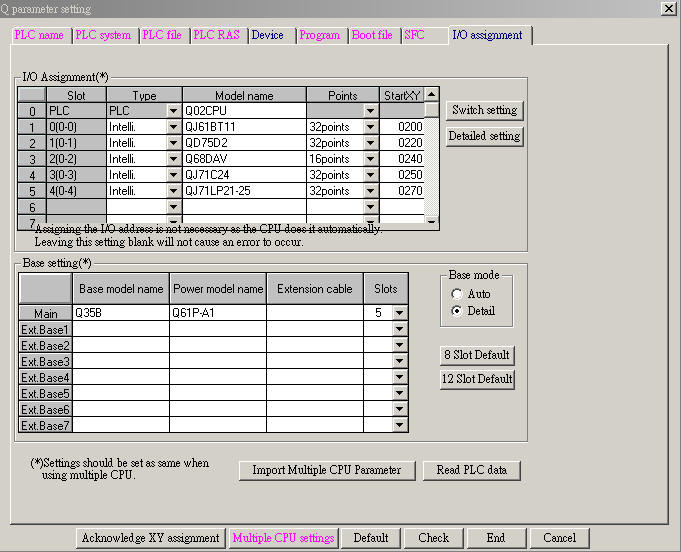
Task: Apply the 8 Slot Default preset
Action: [x=478, y=355]
